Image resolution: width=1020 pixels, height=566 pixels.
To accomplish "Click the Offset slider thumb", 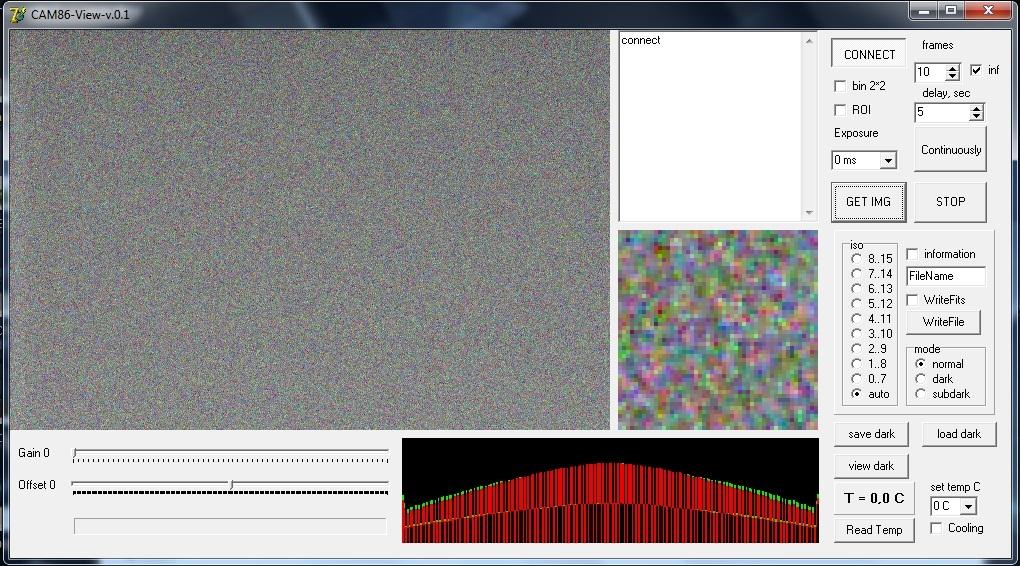I will [x=232, y=485].
